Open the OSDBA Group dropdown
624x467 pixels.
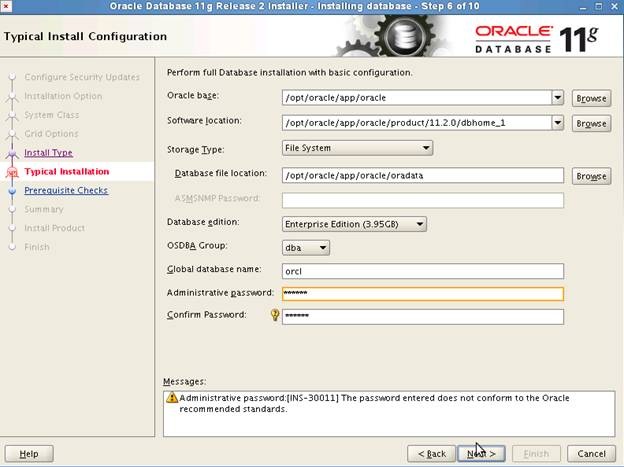tap(305, 248)
